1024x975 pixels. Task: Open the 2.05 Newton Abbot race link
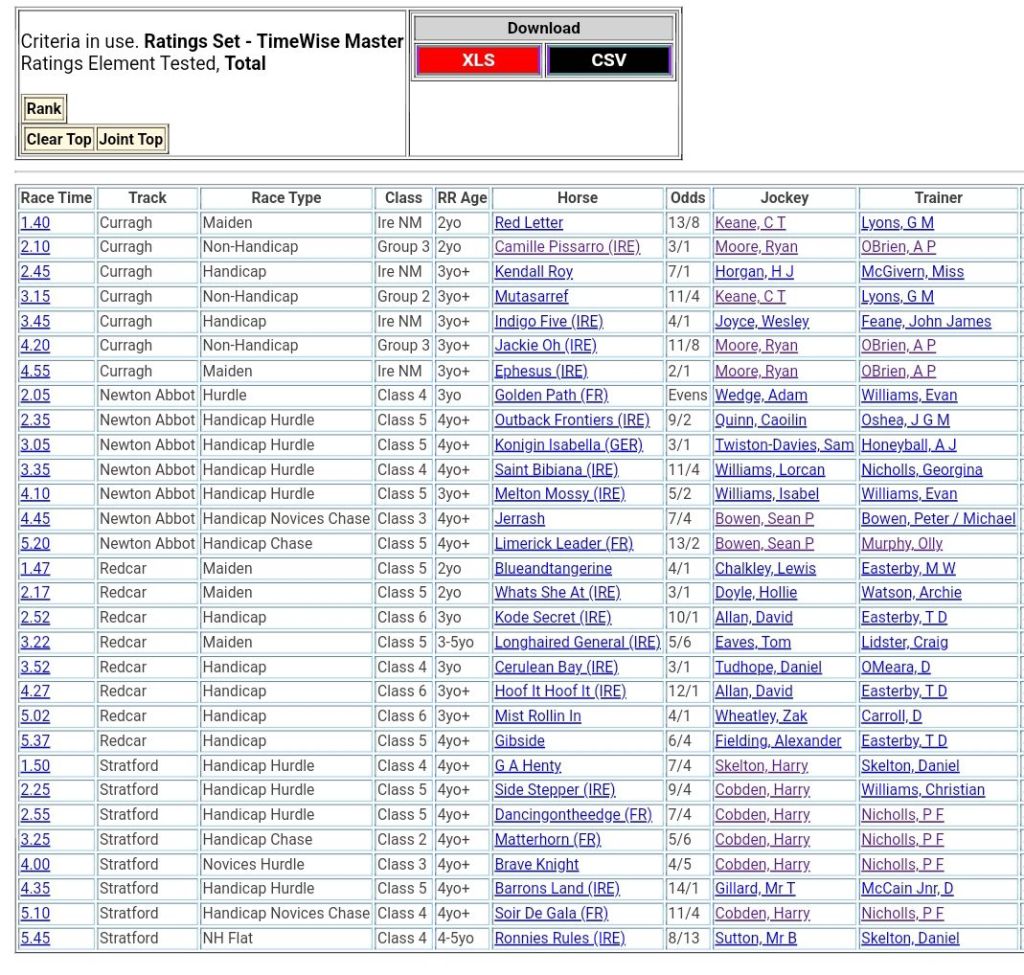tap(35, 396)
